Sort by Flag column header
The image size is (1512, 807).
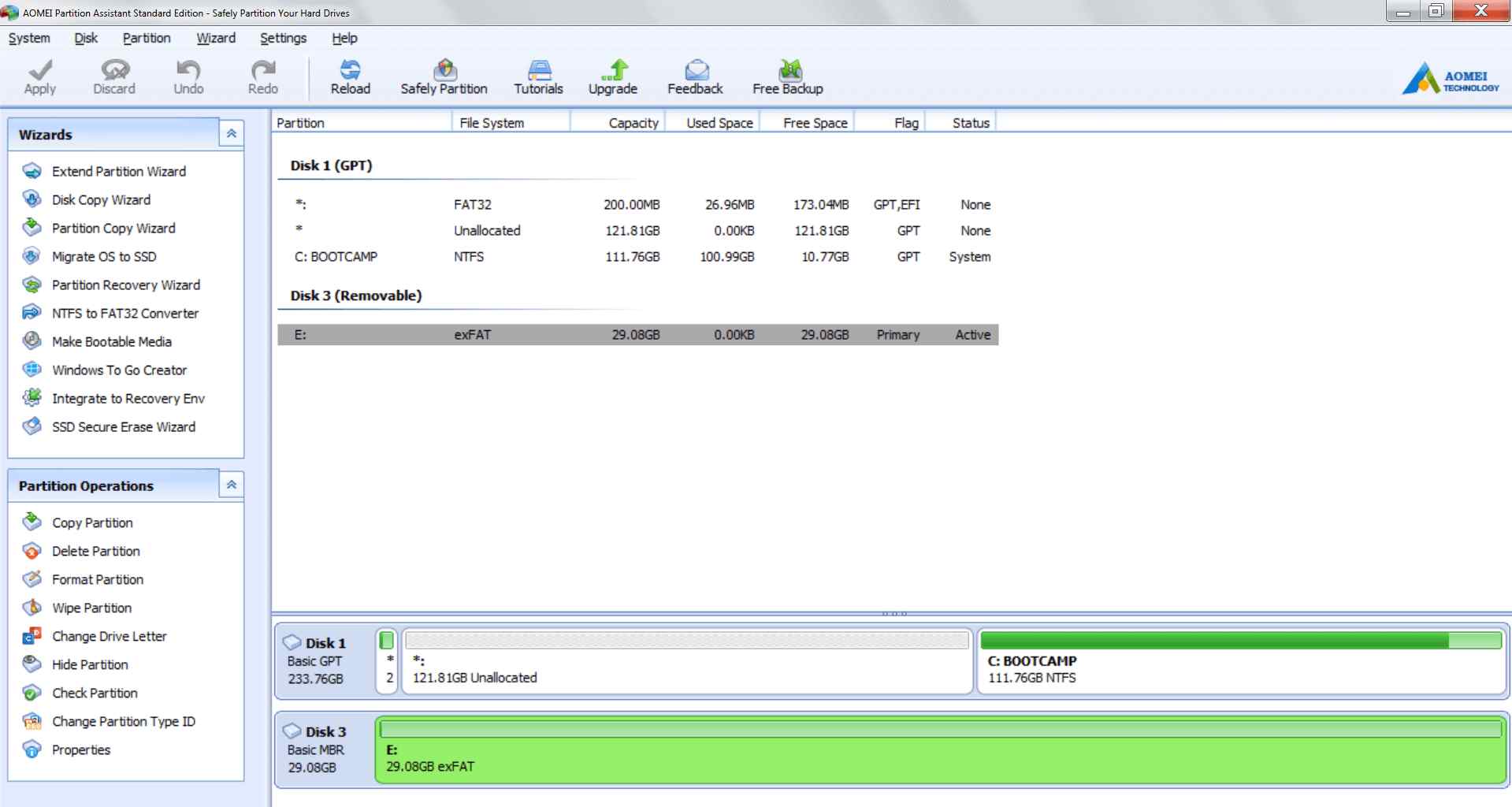tap(891, 123)
